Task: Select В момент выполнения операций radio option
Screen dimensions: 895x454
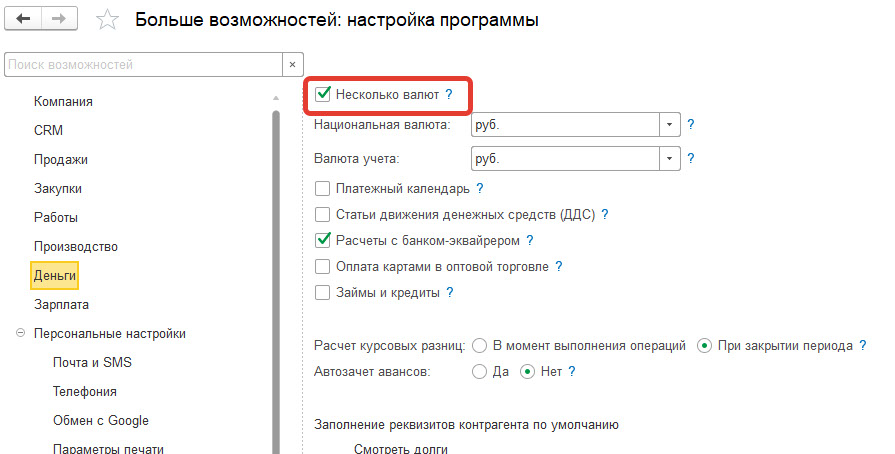Action: (x=480, y=346)
